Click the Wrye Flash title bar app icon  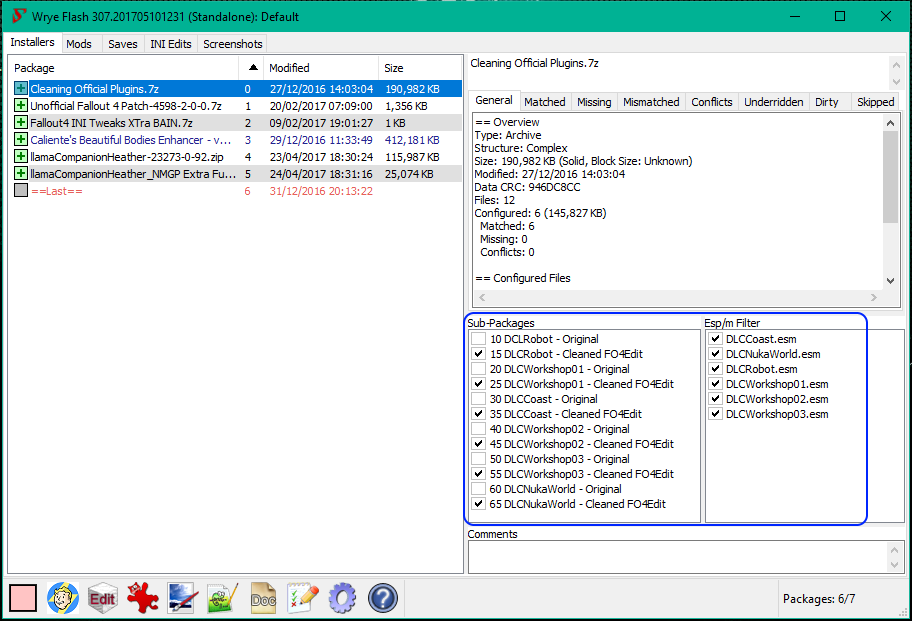click(19, 16)
